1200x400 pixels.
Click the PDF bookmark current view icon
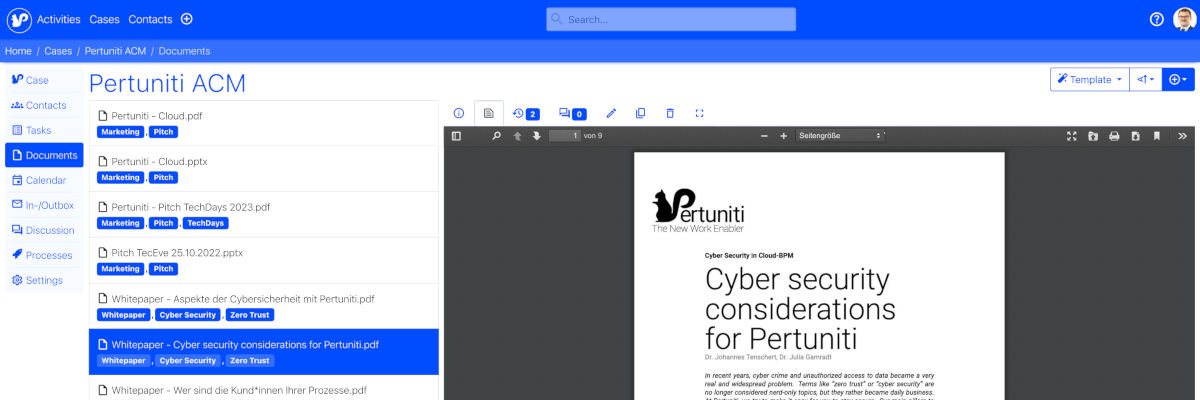click(1156, 136)
